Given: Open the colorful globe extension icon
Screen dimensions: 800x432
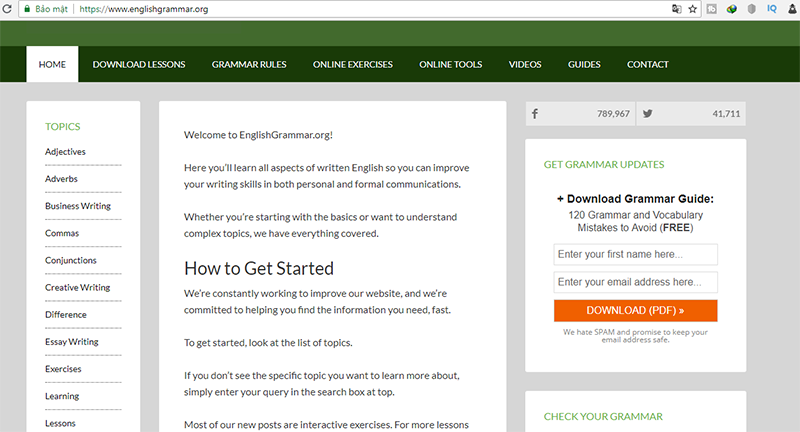Looking at the screenshot, I should pyautogui.click(x=732, y=9).
